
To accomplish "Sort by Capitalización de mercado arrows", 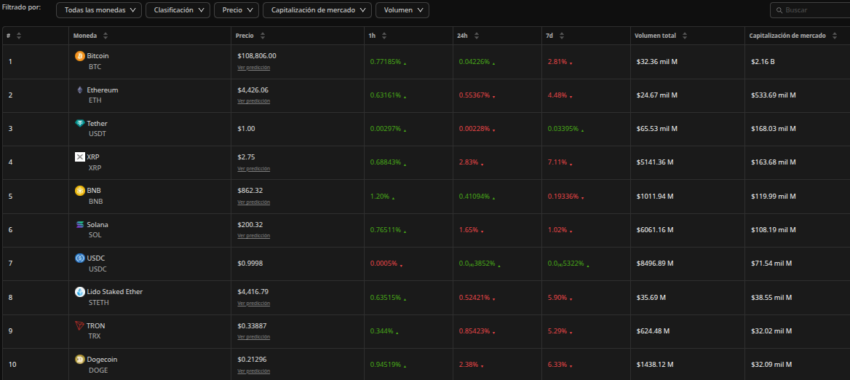I will click(x=834, y=36).
